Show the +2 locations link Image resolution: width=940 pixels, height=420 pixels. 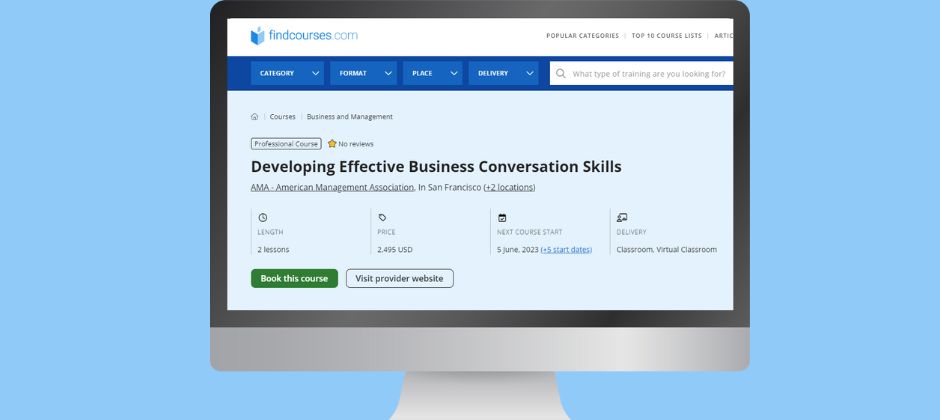point(509,187)
